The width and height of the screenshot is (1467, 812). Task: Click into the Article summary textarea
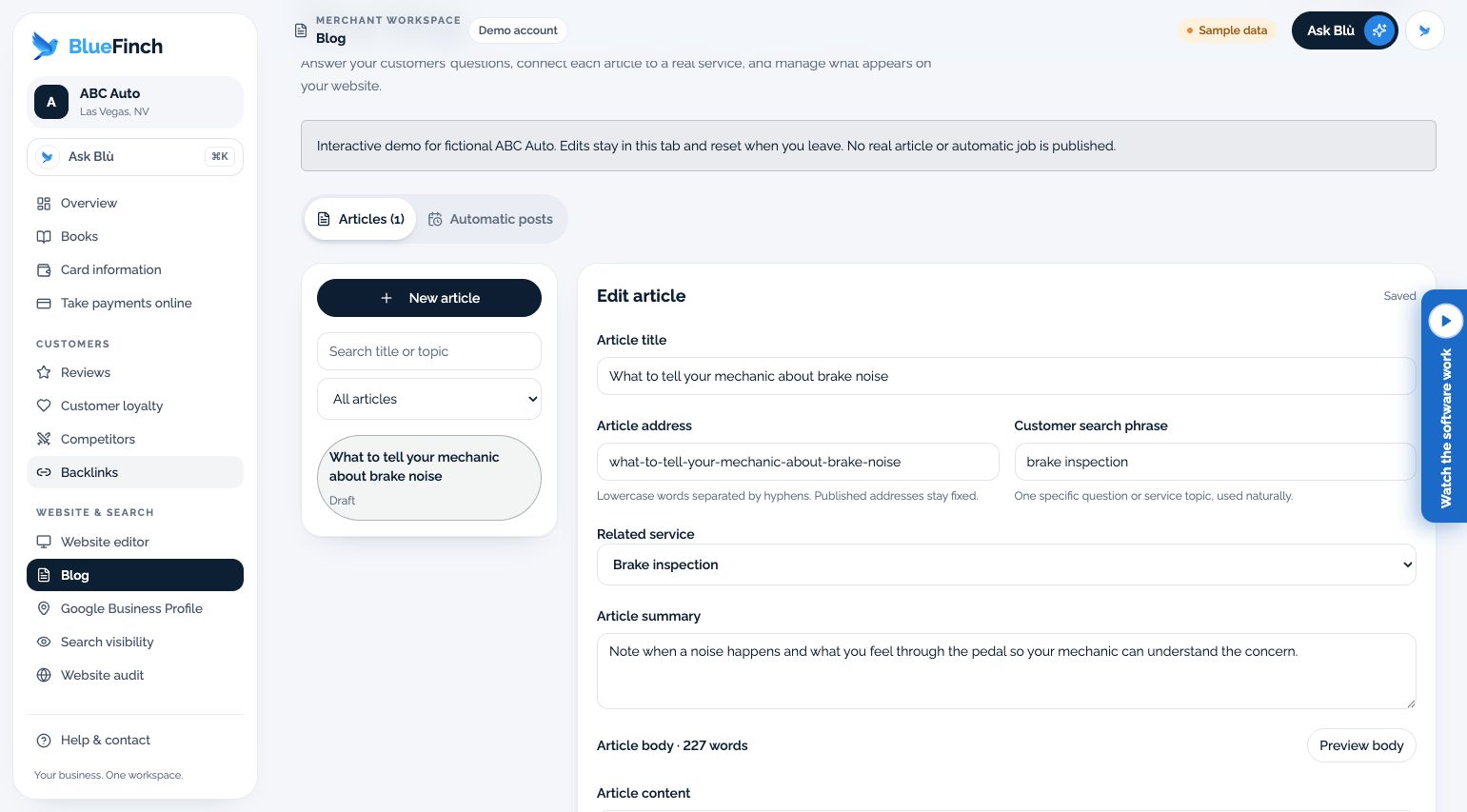[x=1006, y=671]
